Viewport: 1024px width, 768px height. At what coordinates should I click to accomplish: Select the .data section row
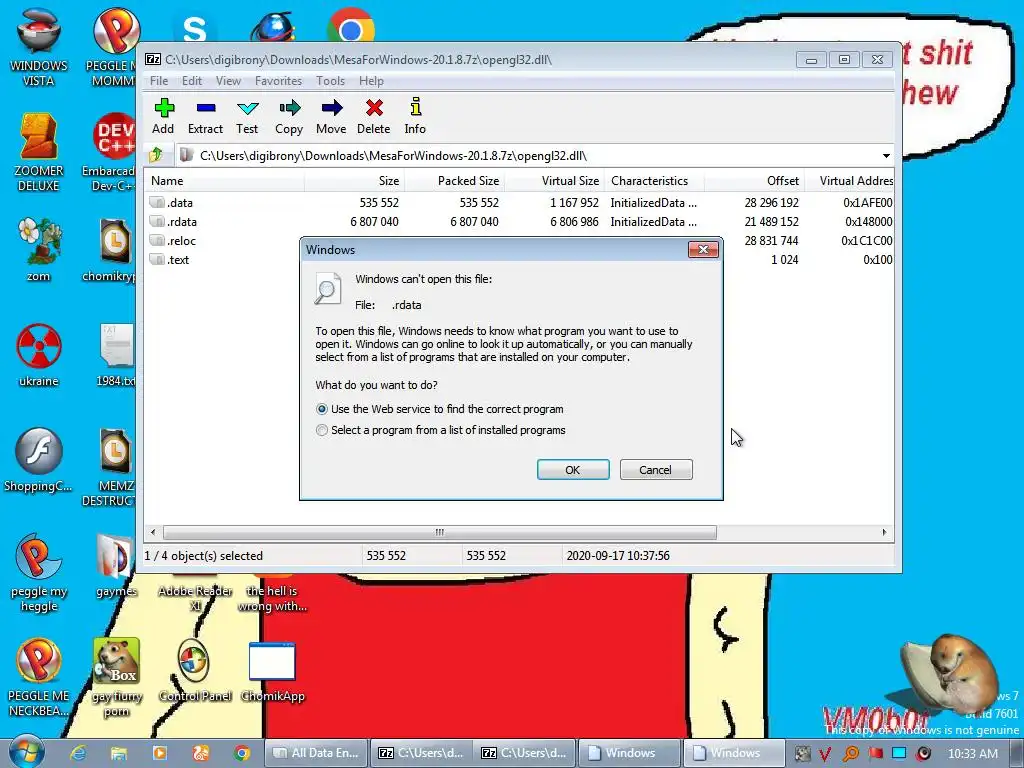coord(520,202)
